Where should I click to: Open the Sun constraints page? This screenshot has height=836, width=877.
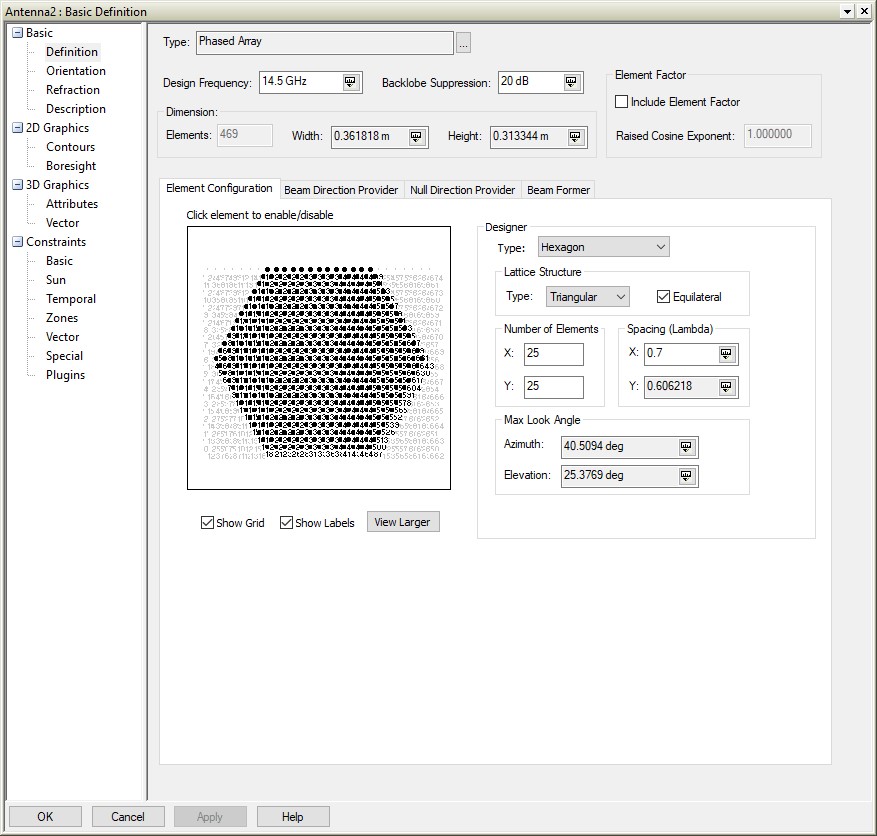coord(56,280)
